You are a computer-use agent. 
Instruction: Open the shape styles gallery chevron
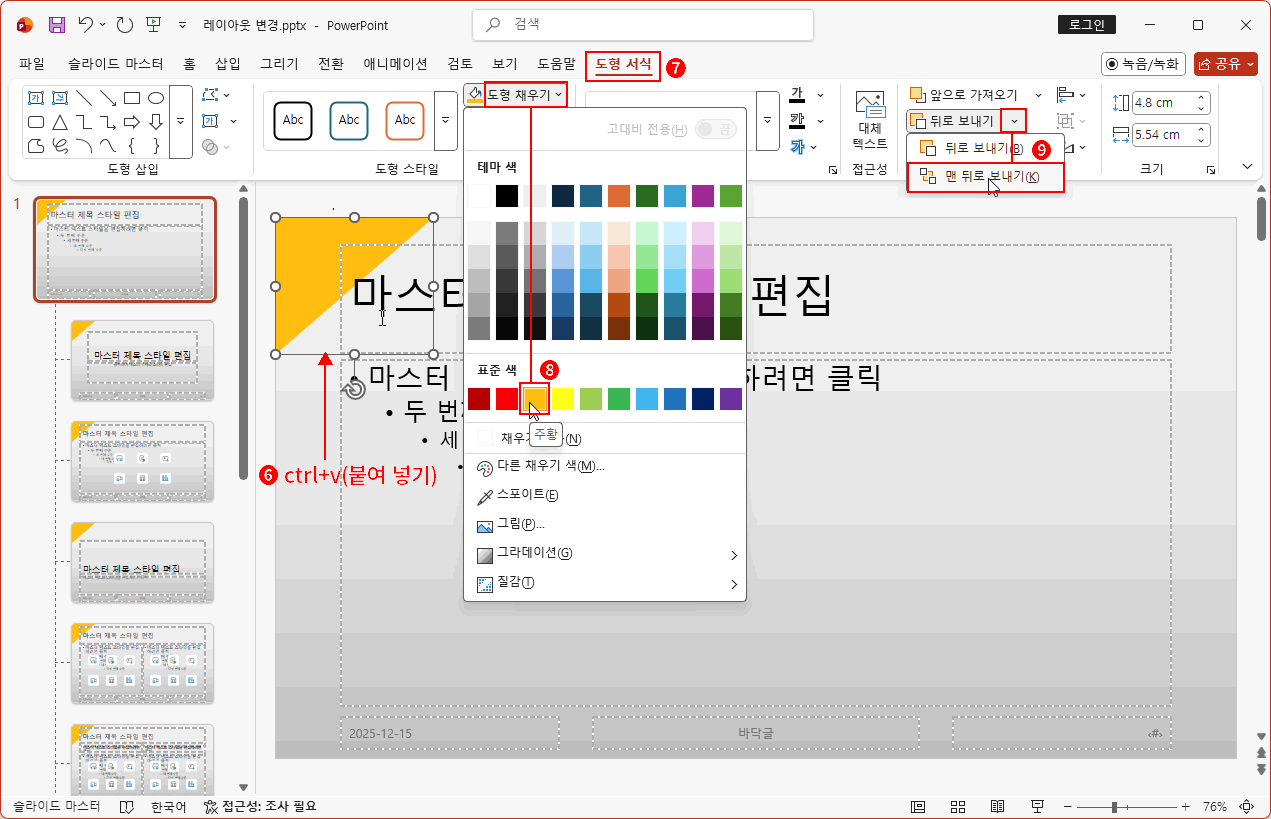pos(444,122)
